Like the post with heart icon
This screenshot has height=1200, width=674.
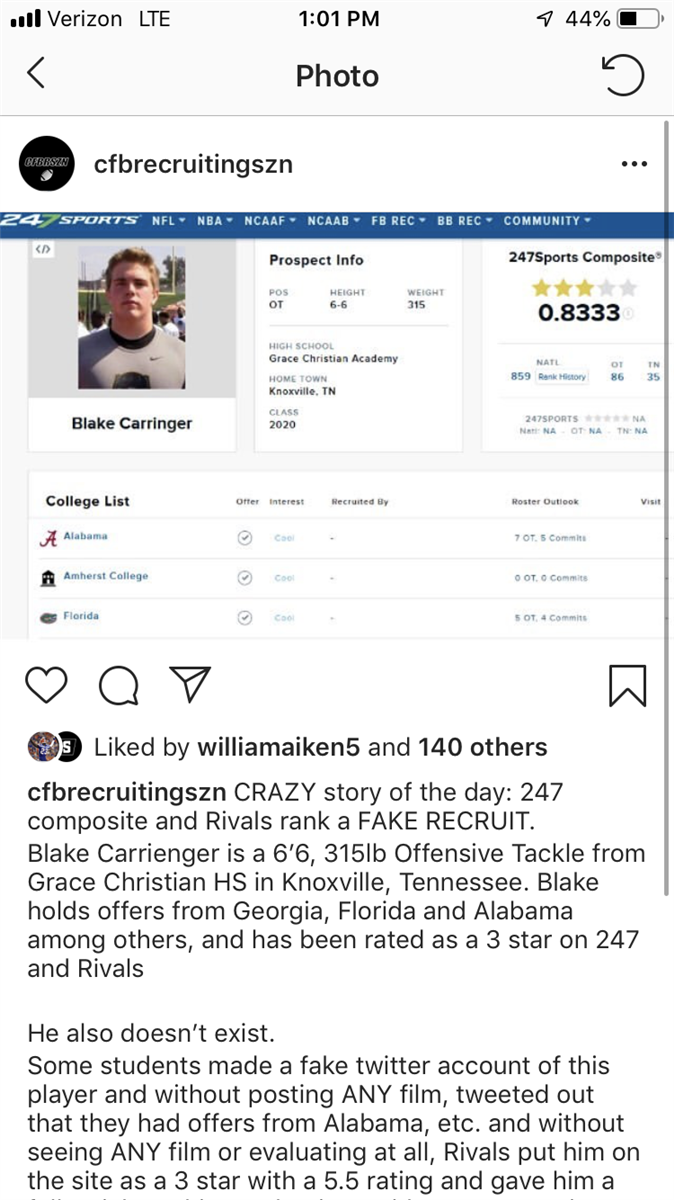(47, 685)
